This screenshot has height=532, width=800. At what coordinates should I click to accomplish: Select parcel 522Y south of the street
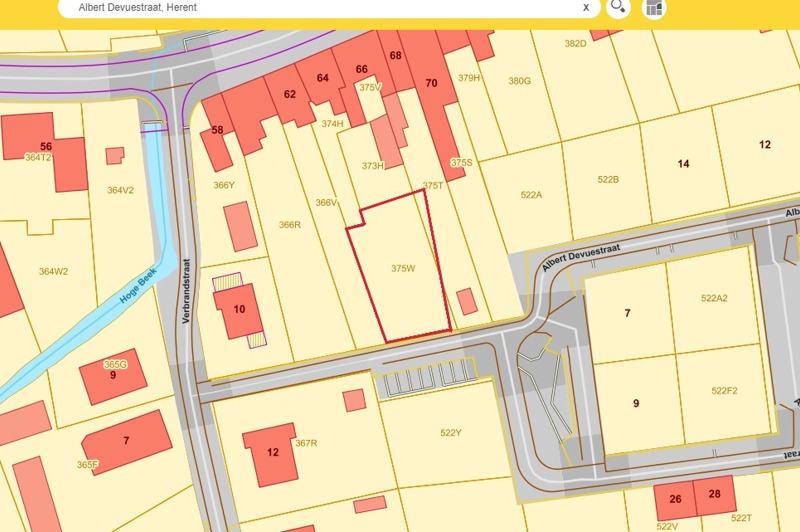point(450,433)
